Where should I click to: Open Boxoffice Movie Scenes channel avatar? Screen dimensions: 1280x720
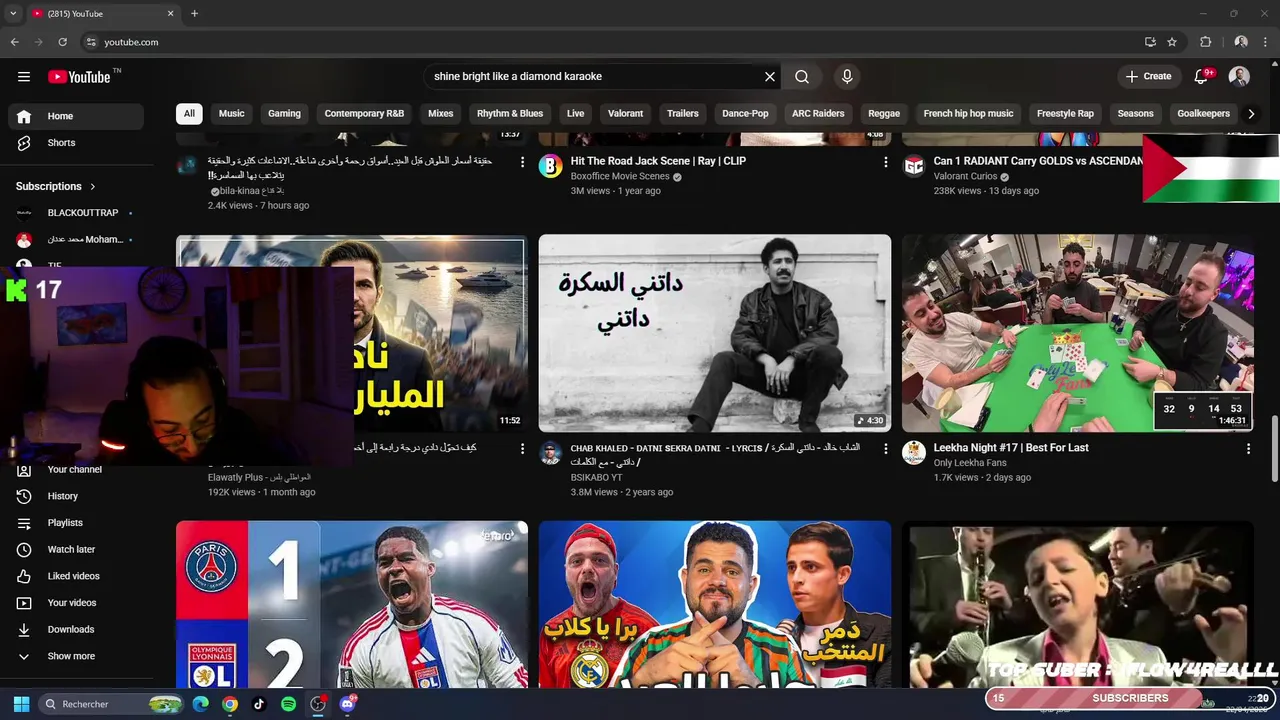pyautogui.click(x=551, y=166)
